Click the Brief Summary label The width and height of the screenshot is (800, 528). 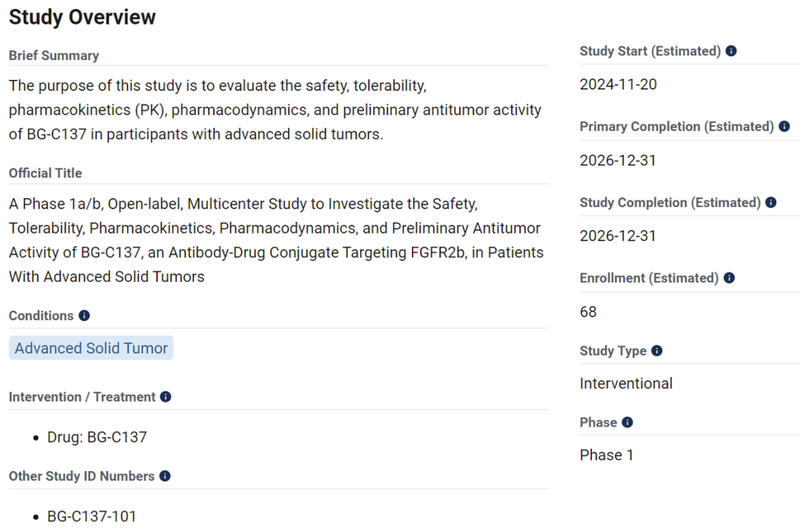[x=54, y=56]
